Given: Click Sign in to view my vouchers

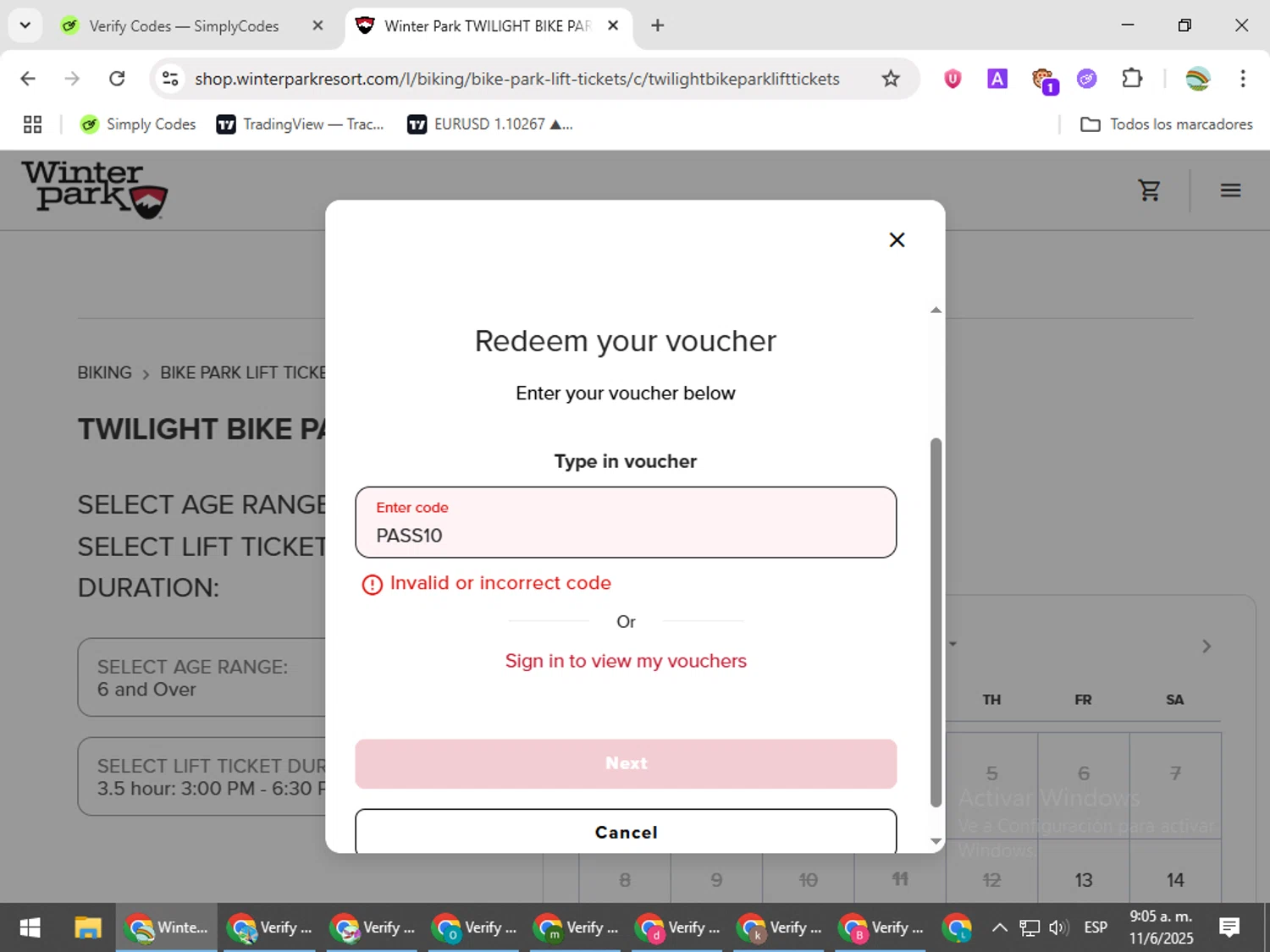Looking at the screenshot, I should click(x=626, y=661).
